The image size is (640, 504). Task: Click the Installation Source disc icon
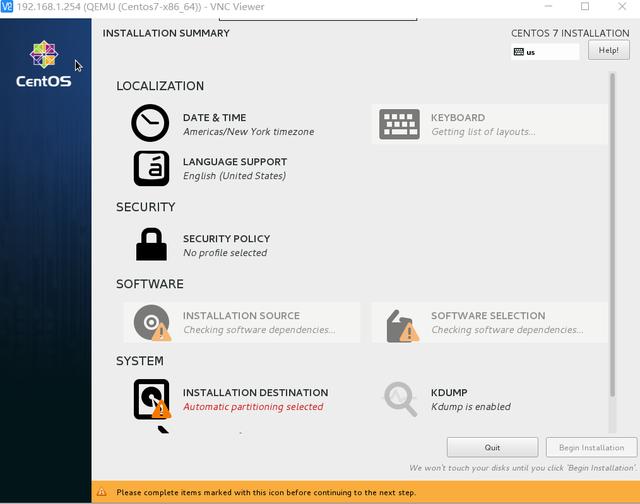tap(152, 322)
